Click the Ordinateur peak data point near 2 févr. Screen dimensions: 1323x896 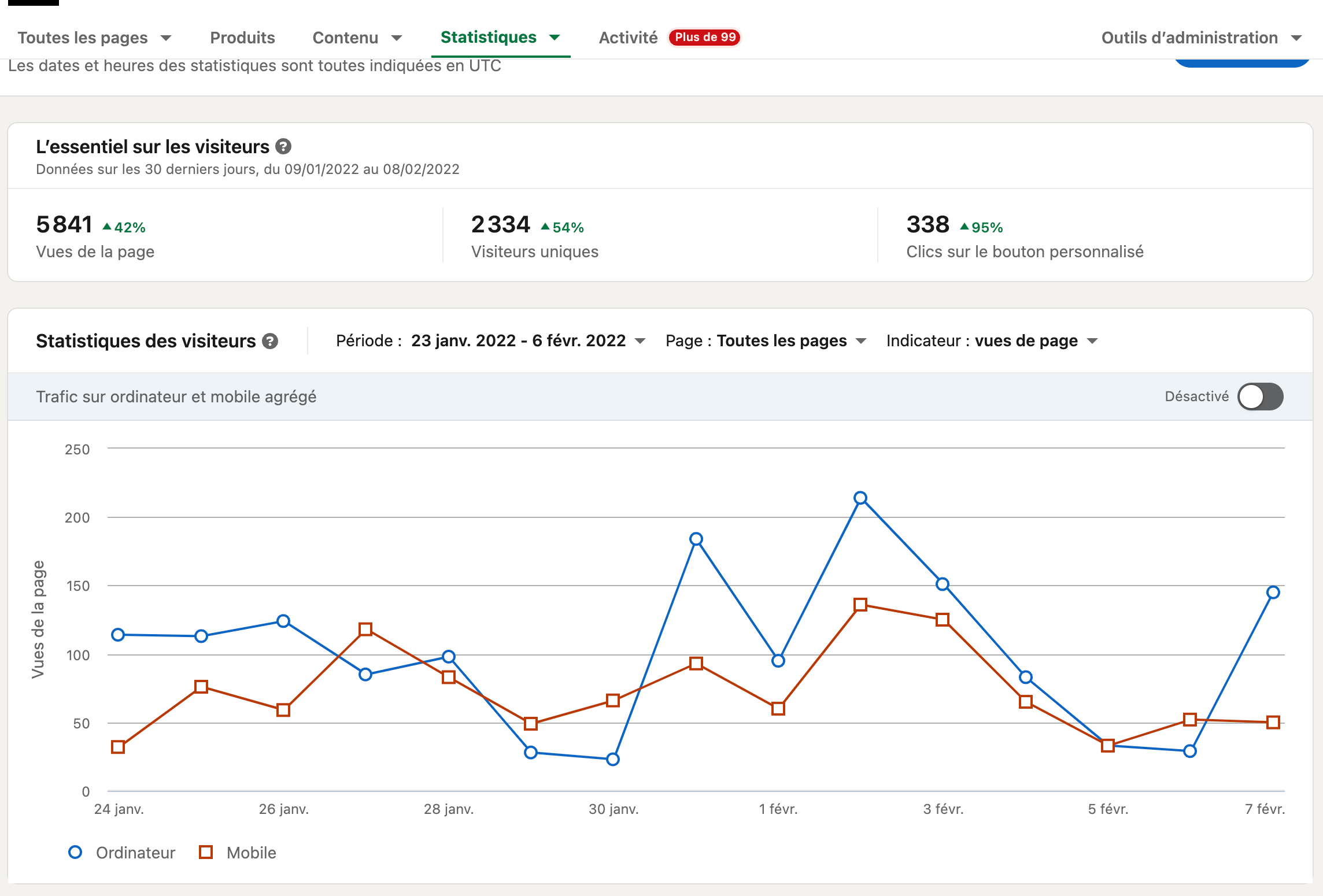(860, 498)
